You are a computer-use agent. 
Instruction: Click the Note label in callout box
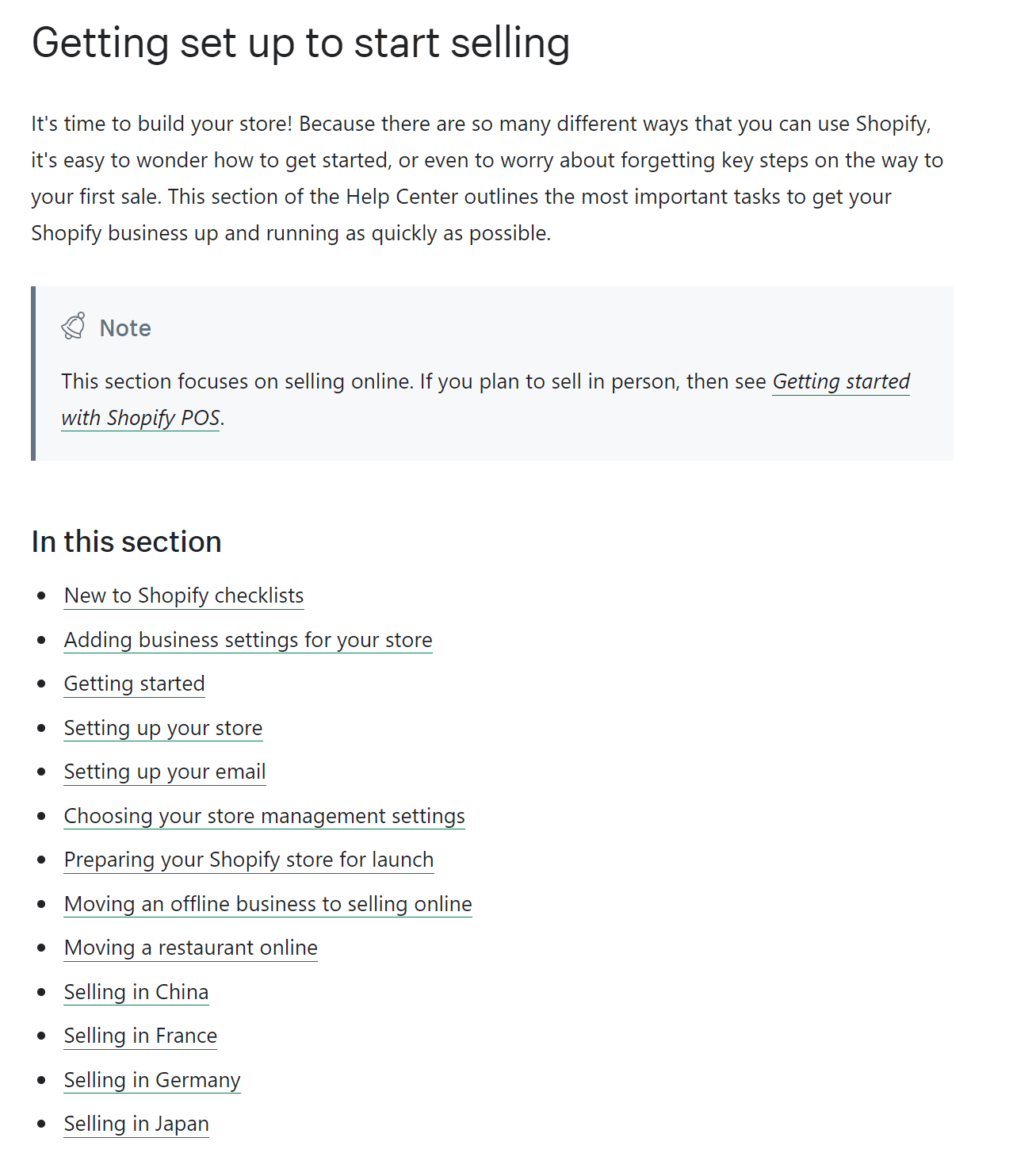125,328
